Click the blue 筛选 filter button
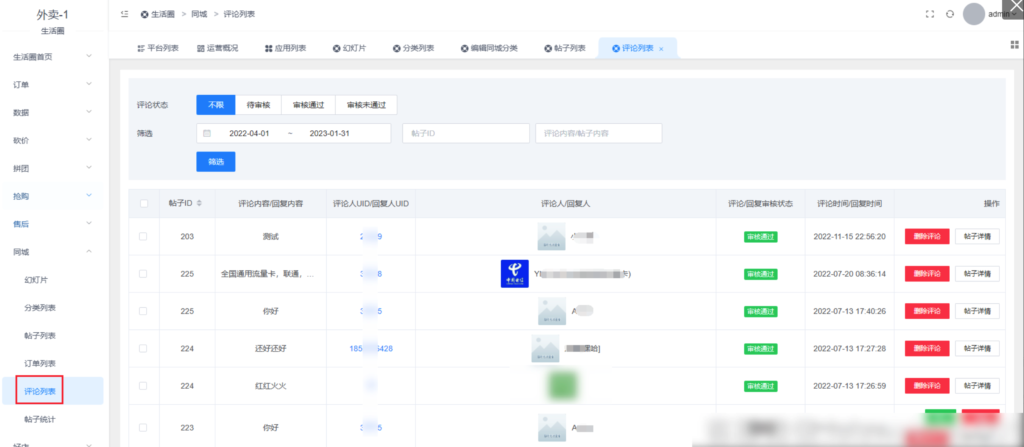The image size is (1024, 447). [215, 161]
